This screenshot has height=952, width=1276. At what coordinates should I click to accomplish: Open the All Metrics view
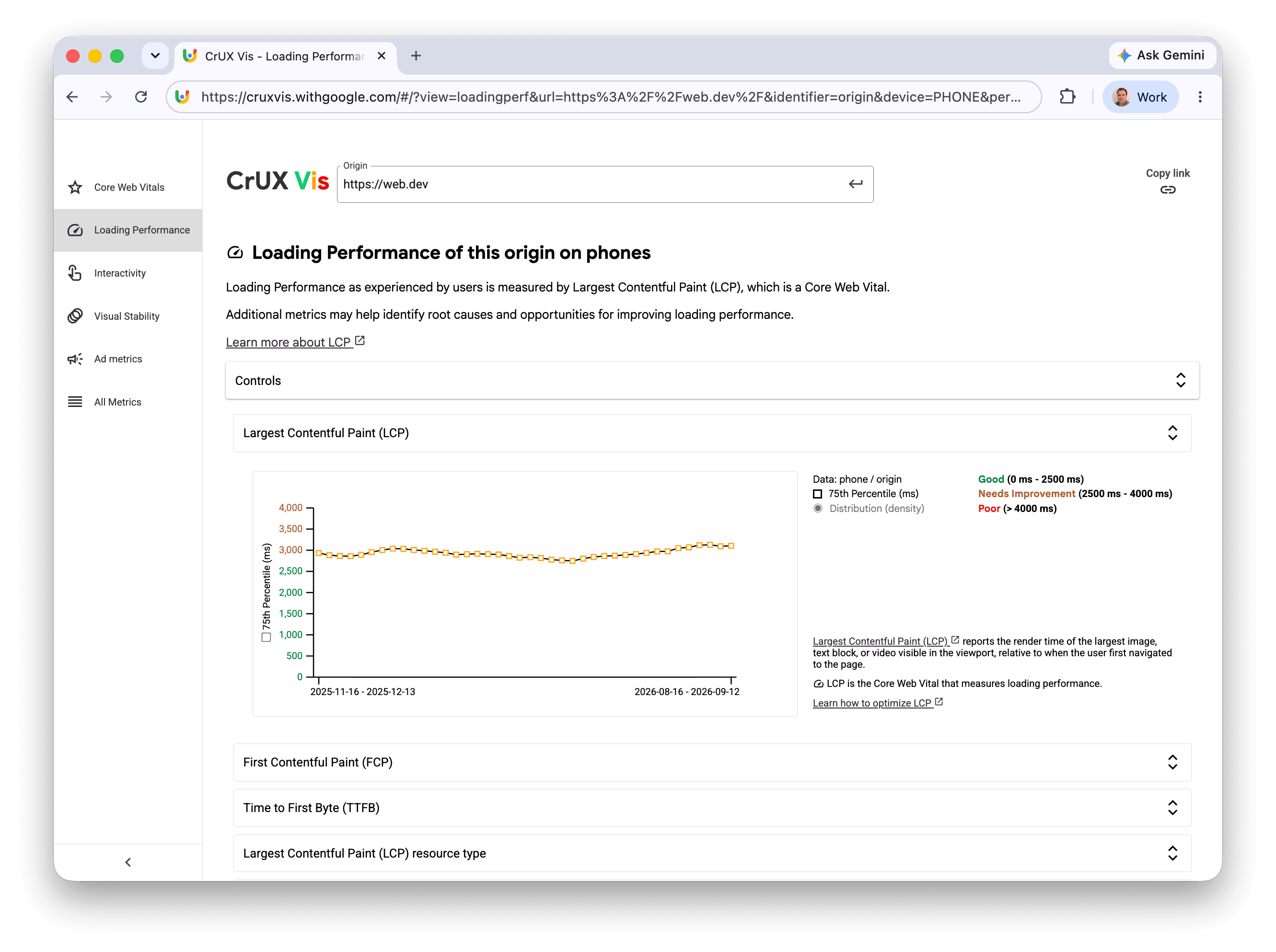(x=128, y=402)
